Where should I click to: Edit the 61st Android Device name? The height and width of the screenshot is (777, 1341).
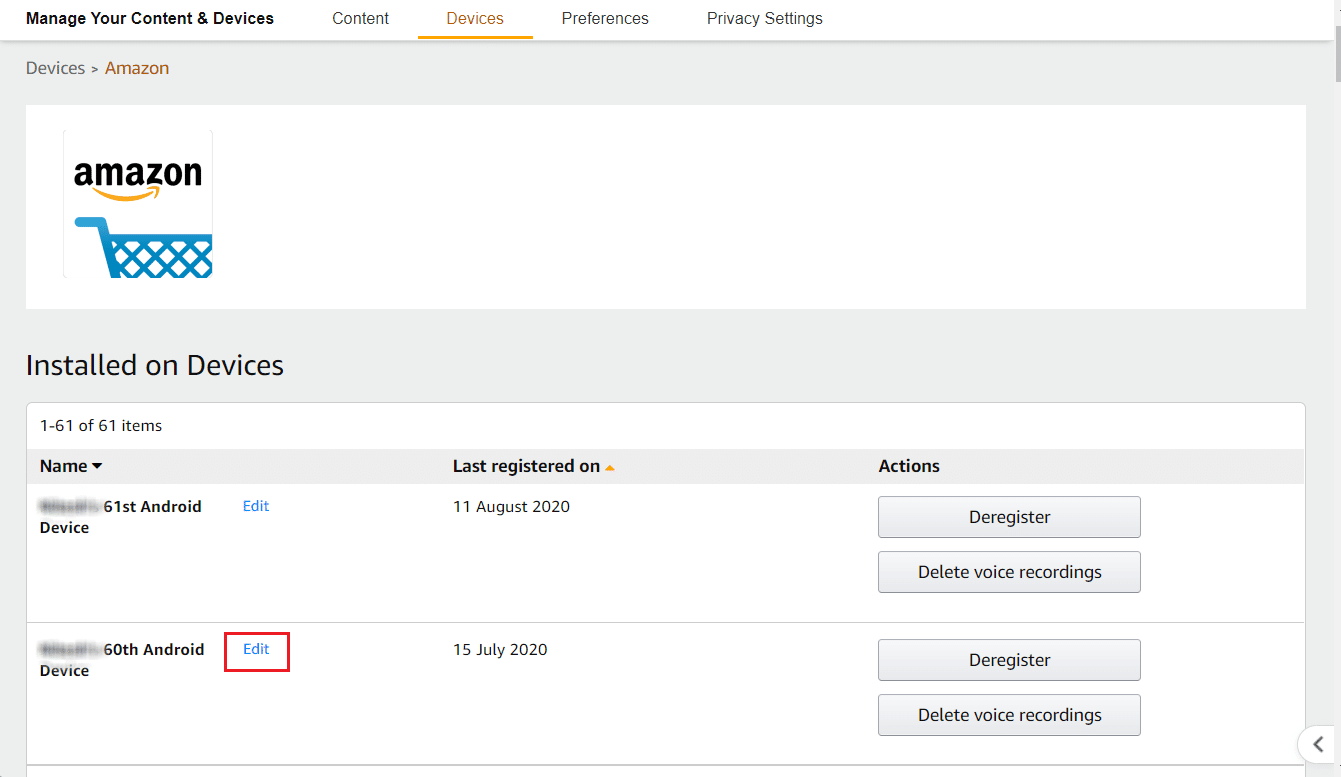tap(256, 506)
